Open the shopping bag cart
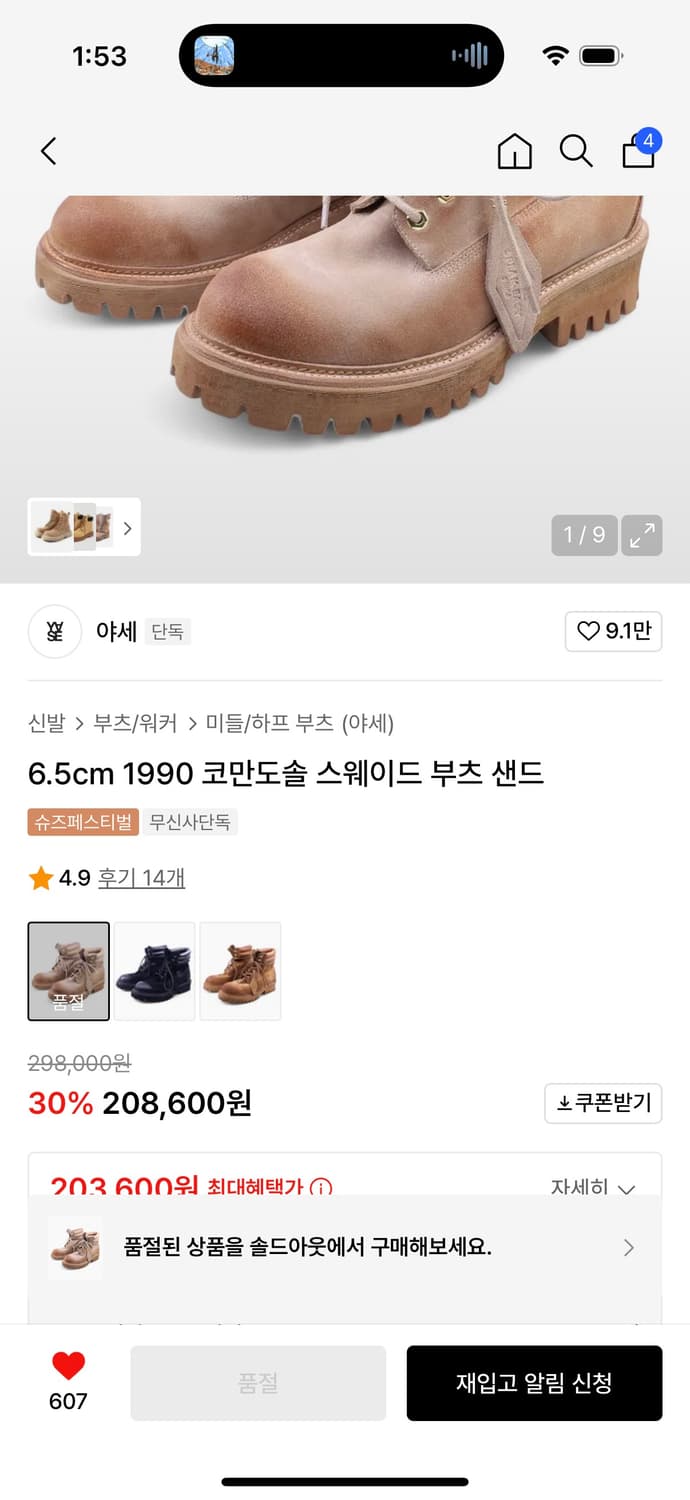 638,151
